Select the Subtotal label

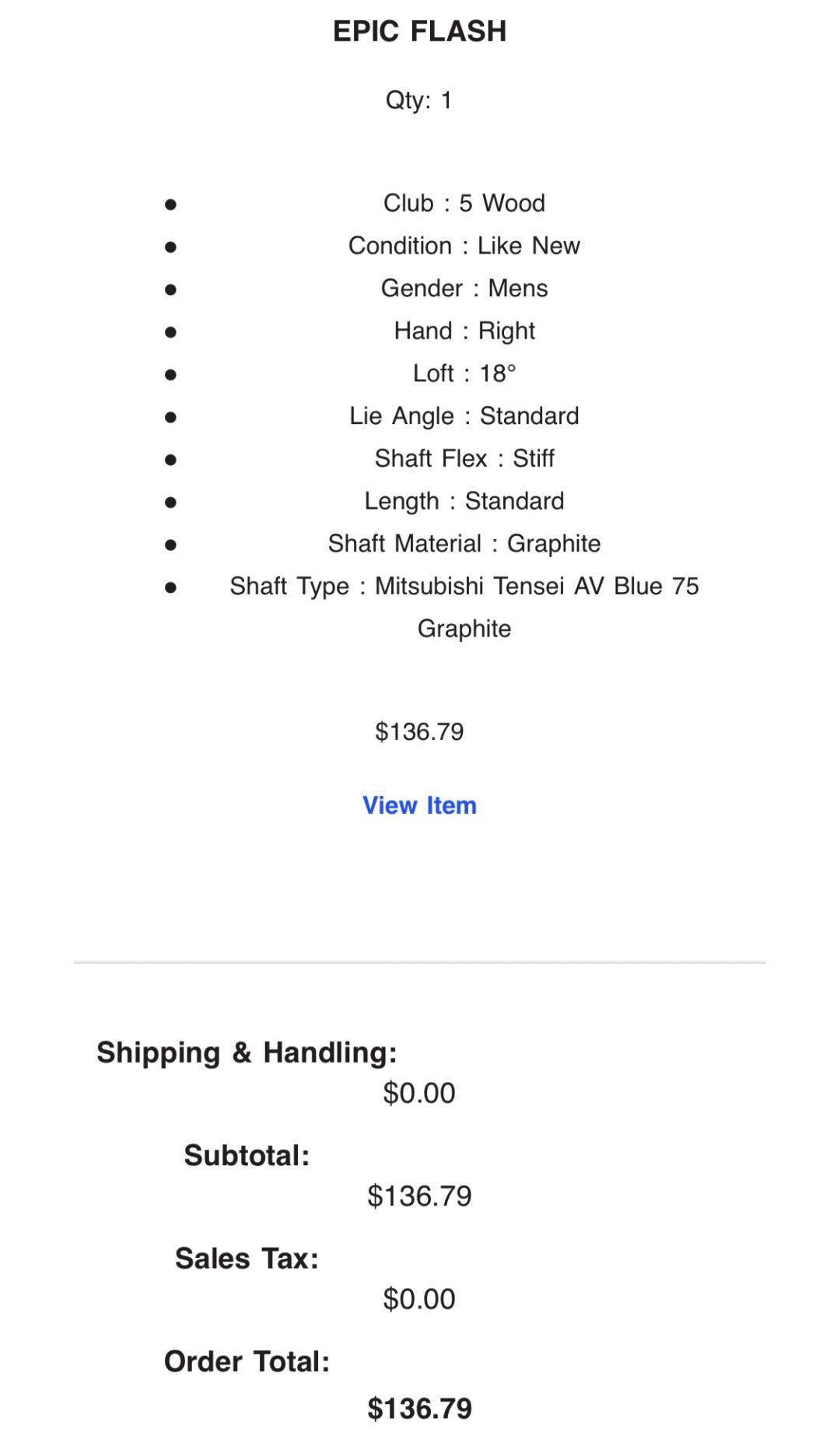(247, 1156)
